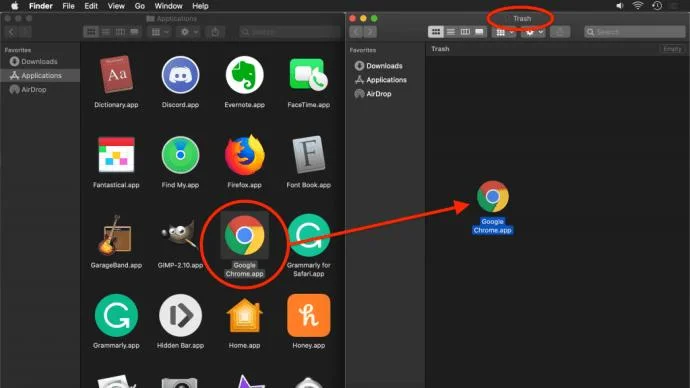This screenshot has height=388, width=690.
Task: Click the Empty button in the Trash window
Action: pyautogui.click(x=672, y=49)
